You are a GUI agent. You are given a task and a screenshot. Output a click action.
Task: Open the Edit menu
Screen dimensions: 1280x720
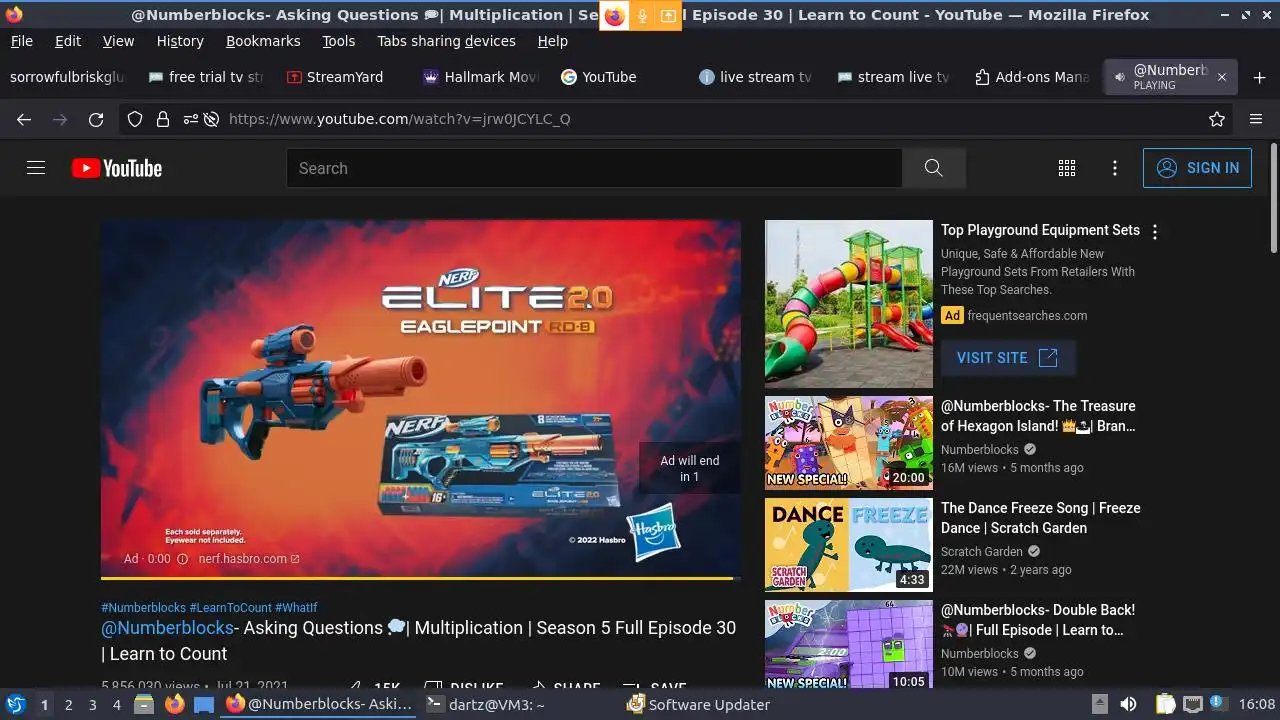pyautogui.click(x=68, y=41)
